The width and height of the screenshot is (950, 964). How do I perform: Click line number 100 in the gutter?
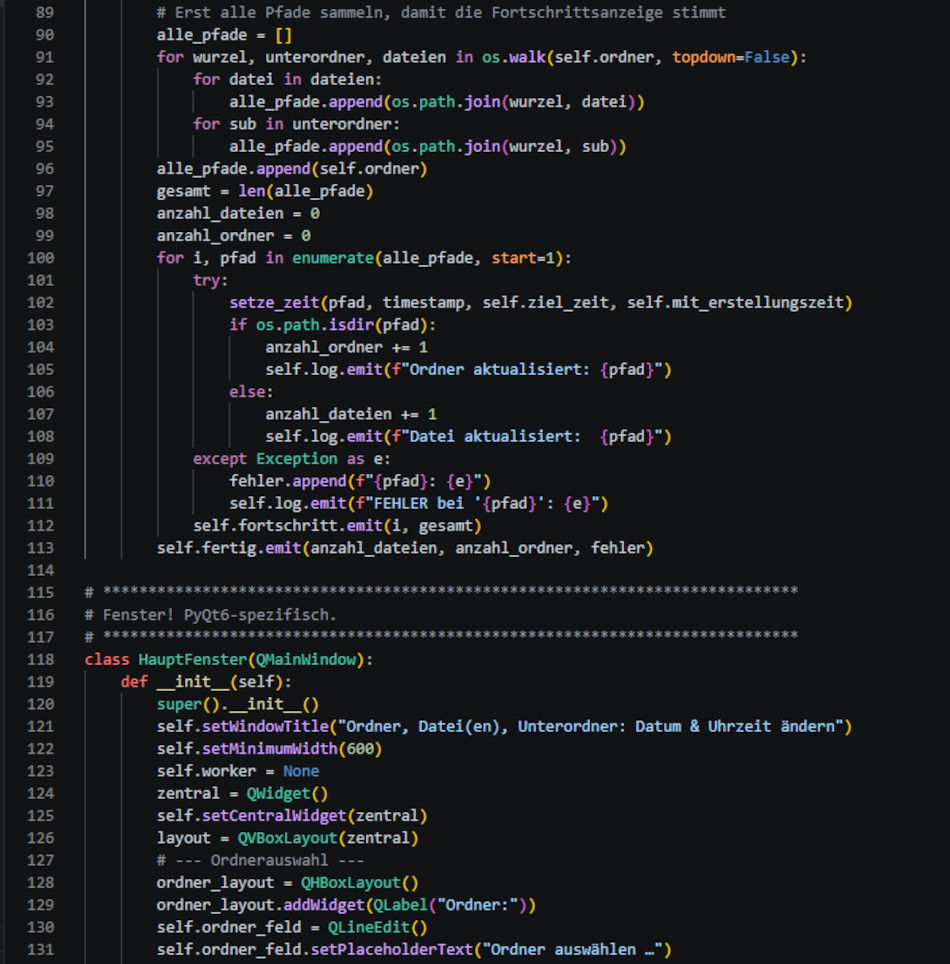[41, 258]
